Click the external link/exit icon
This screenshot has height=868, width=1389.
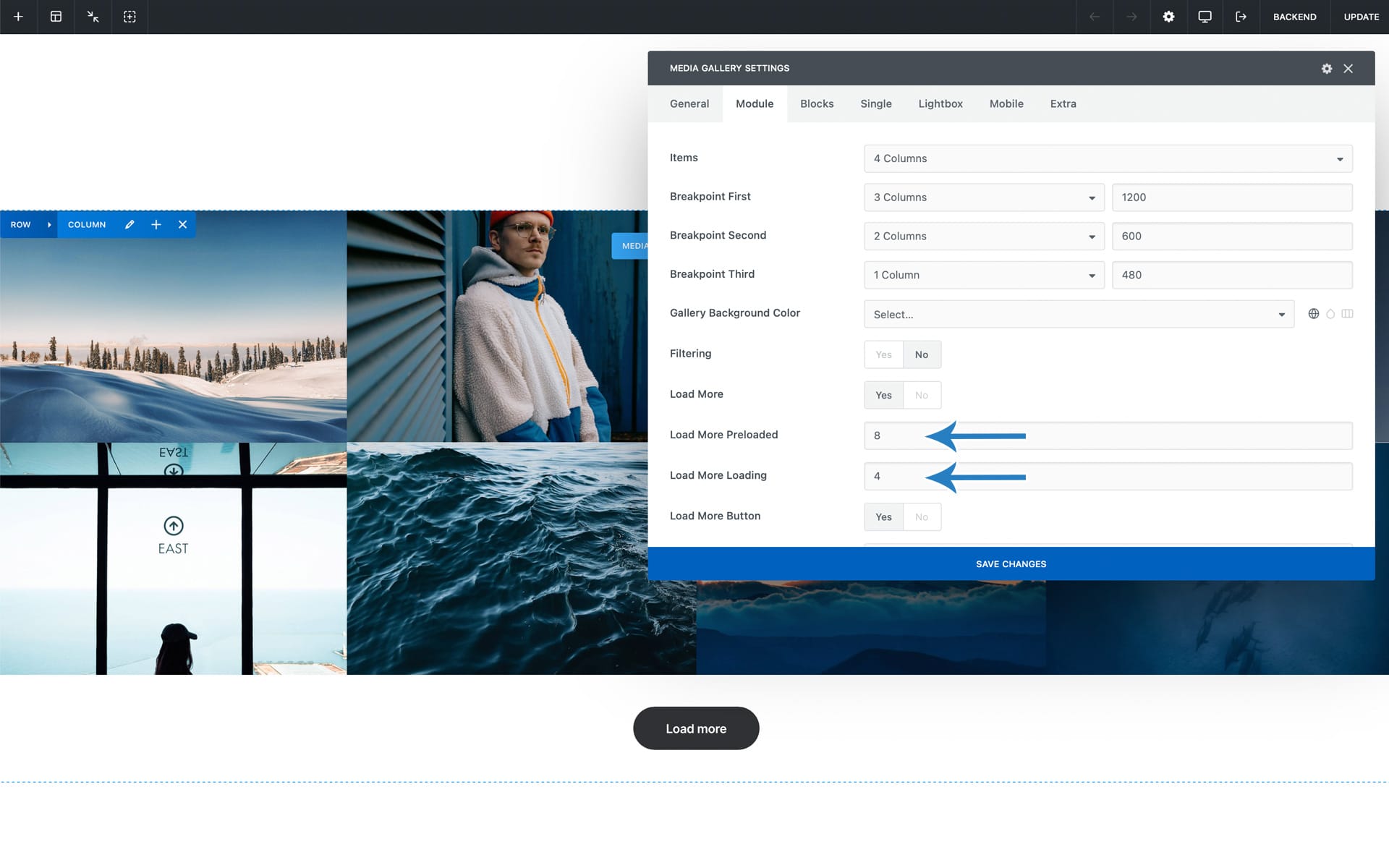(1240, 16)
